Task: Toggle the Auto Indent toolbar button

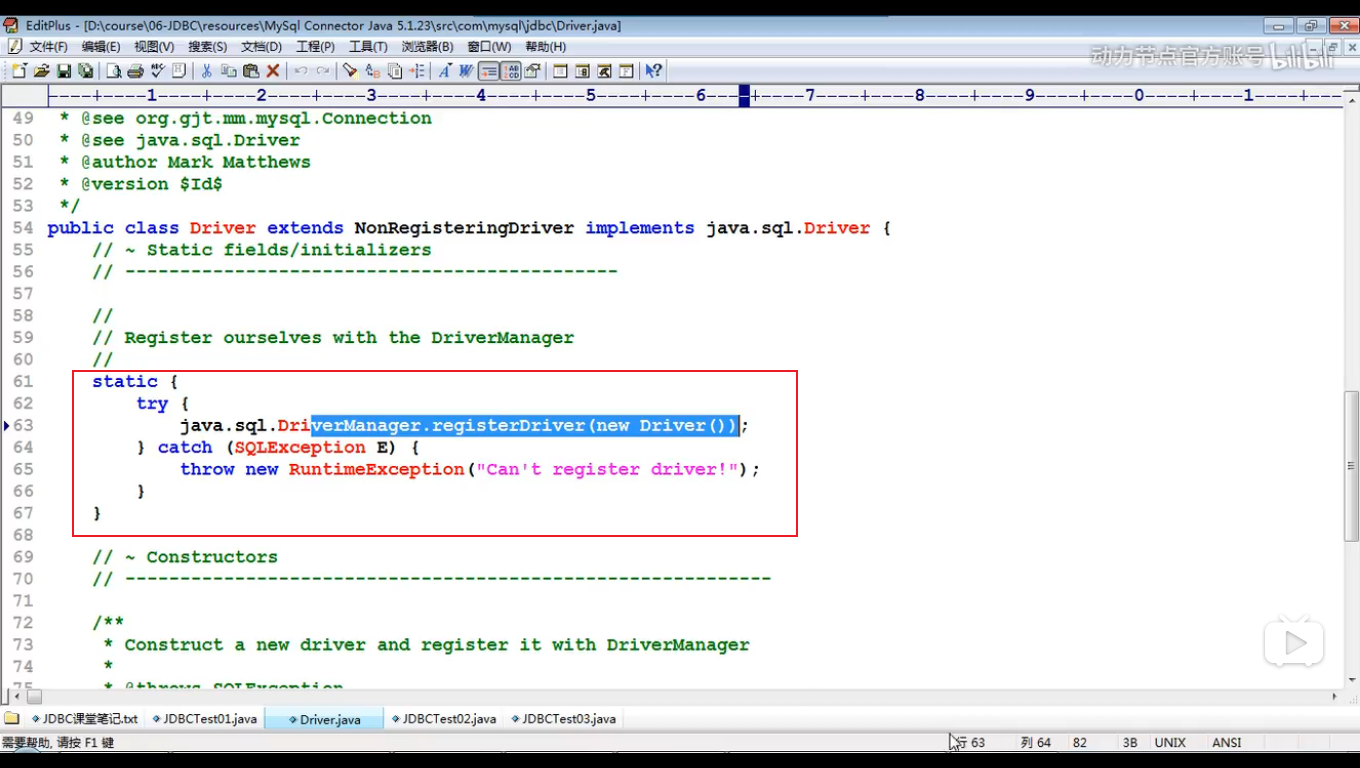Action: (489, 71)
